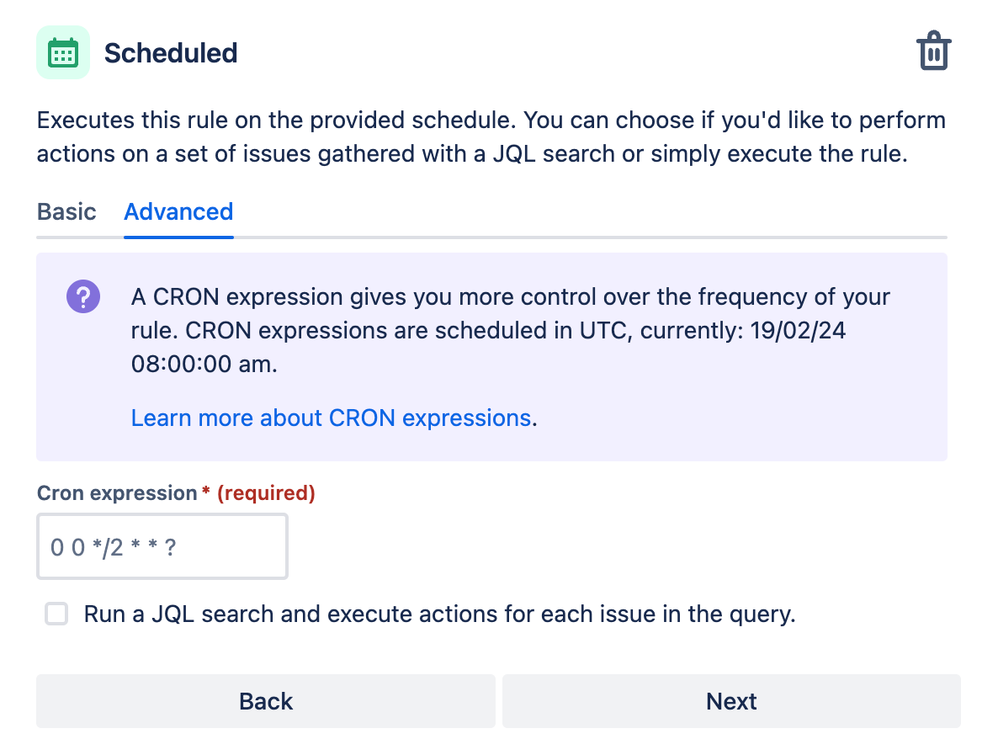Switch to the Basic tab
This screenshot has width=998, height=756.
pyautogui.click(x=66, y=212)
